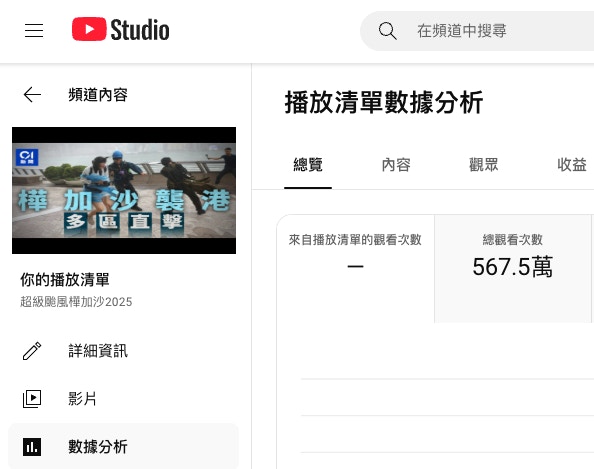Select 數據分析 in the sidebar
Screen dimensions: 594x469
click(x=123, y=446)
